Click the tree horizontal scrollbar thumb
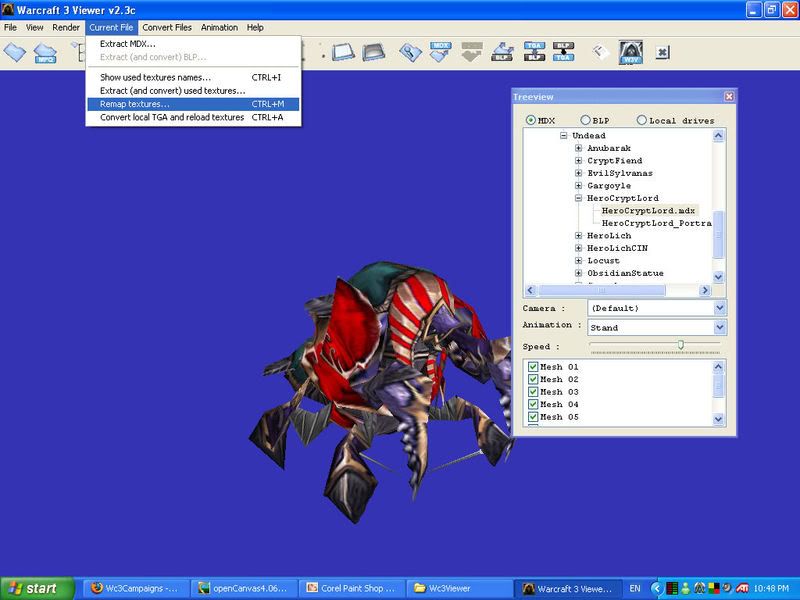Image resolution: width=800 pixels, height=600 pixels. click(x=602, y=290)
